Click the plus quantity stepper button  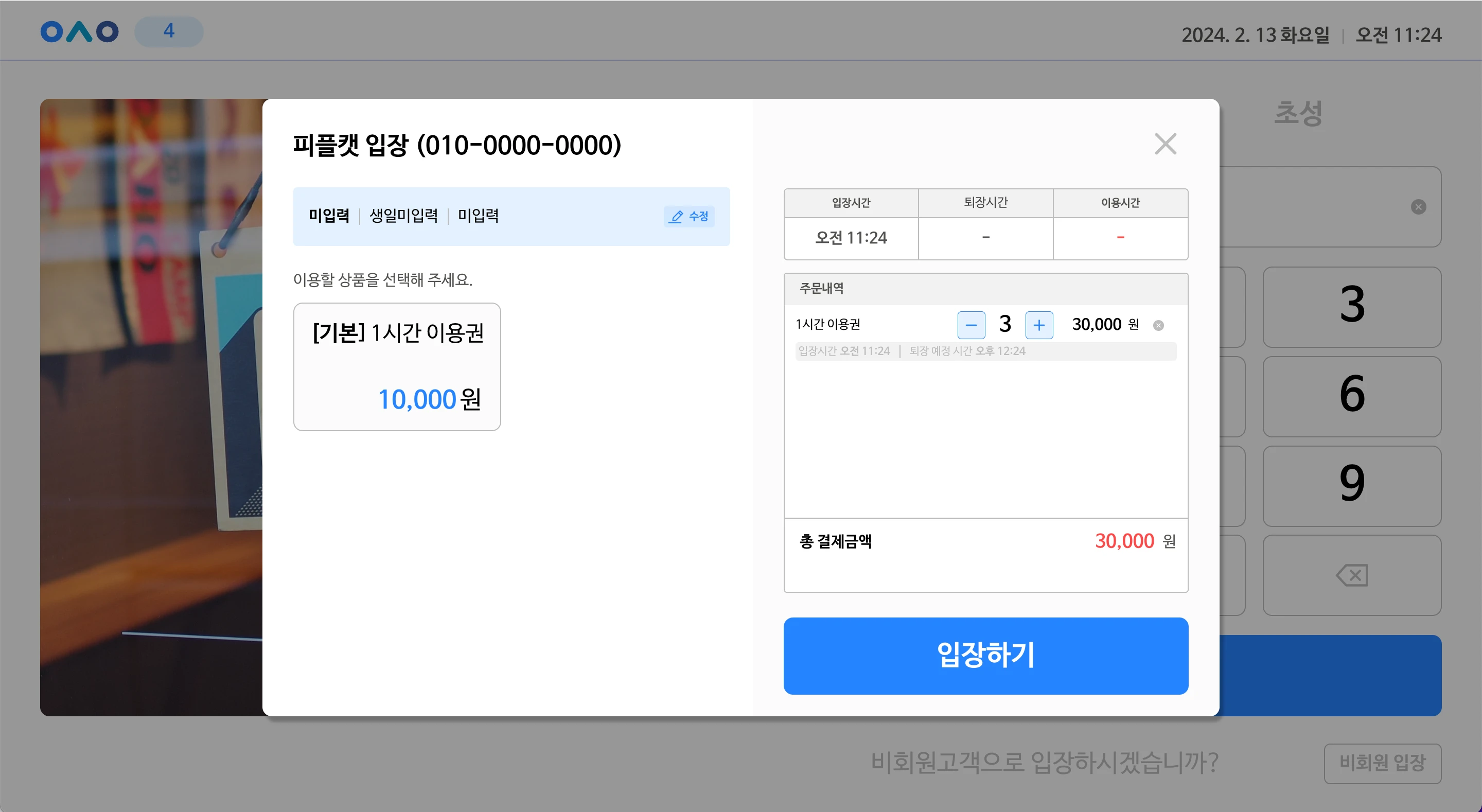click(x=1038, y=325)
